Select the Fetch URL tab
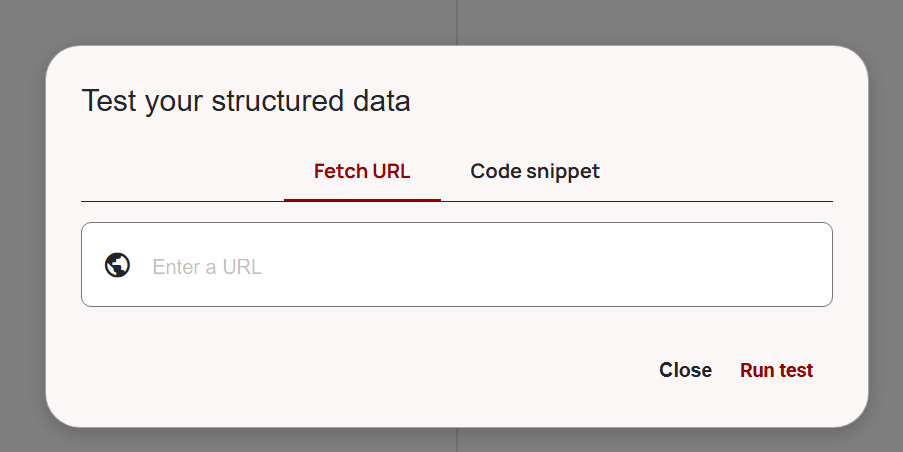 pos(362,171)
